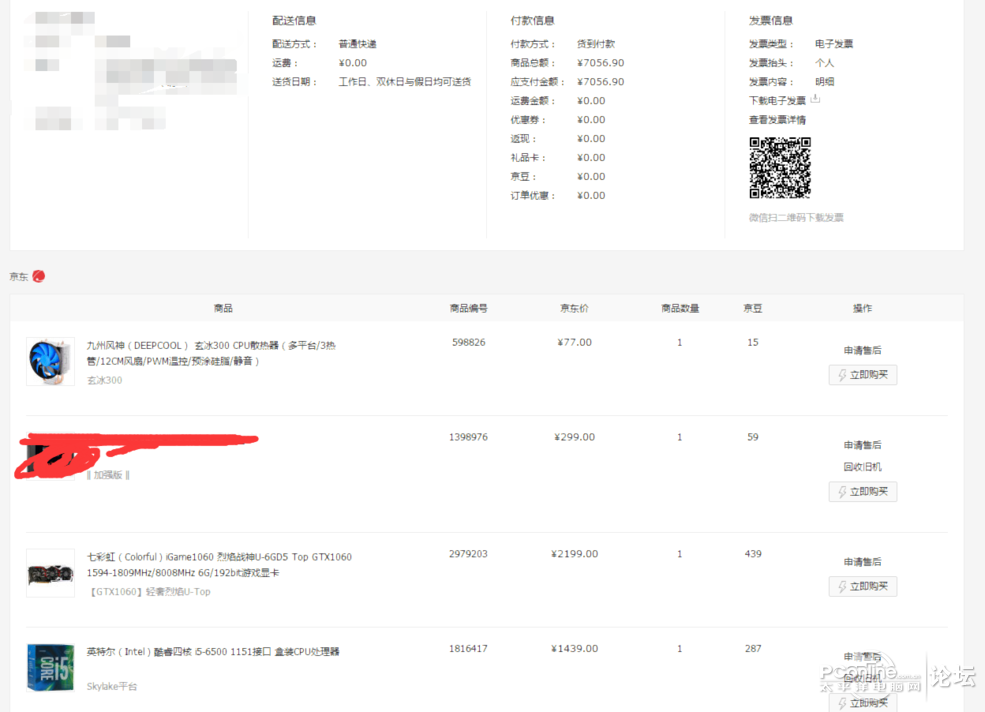The width and height of the screenshot is (985, 712).
Task: Click the invoice QR code
Action: pyautogui.click(x=780, y=168)
